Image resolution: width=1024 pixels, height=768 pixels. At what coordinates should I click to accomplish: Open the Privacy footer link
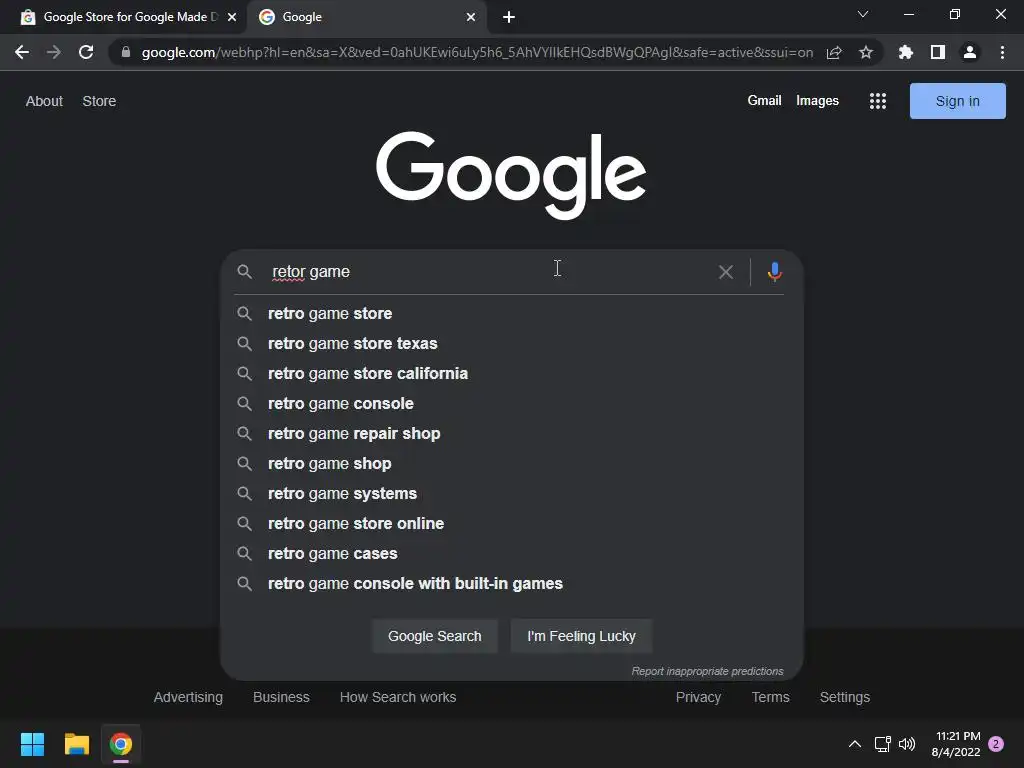[698, 697]
